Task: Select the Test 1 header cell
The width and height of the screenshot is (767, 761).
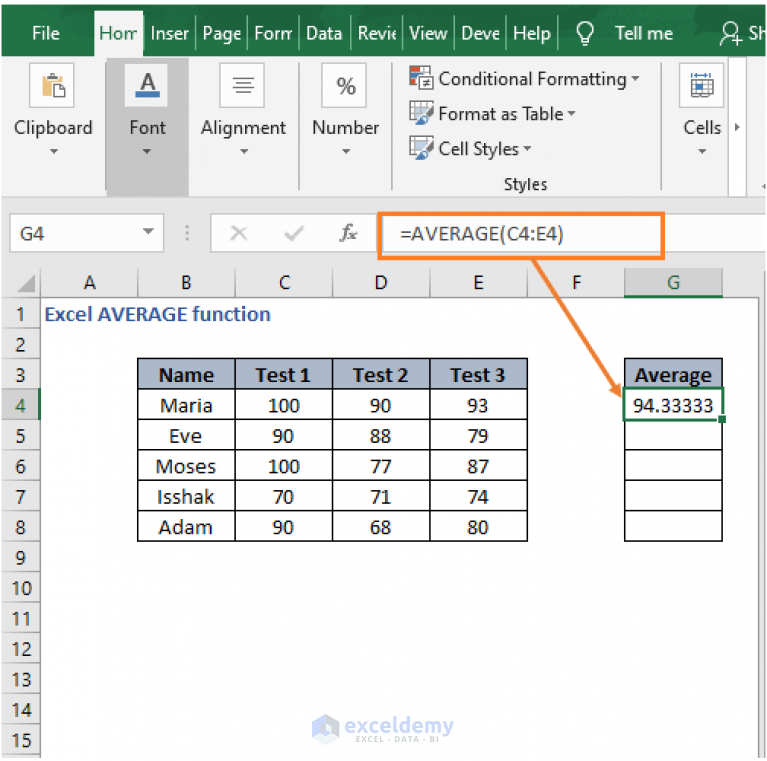Action: 284,375
